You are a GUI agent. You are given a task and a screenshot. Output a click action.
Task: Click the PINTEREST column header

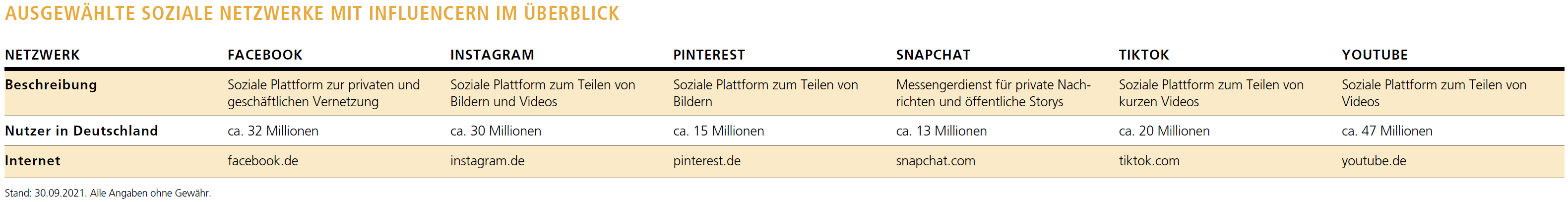click(708, 56)
